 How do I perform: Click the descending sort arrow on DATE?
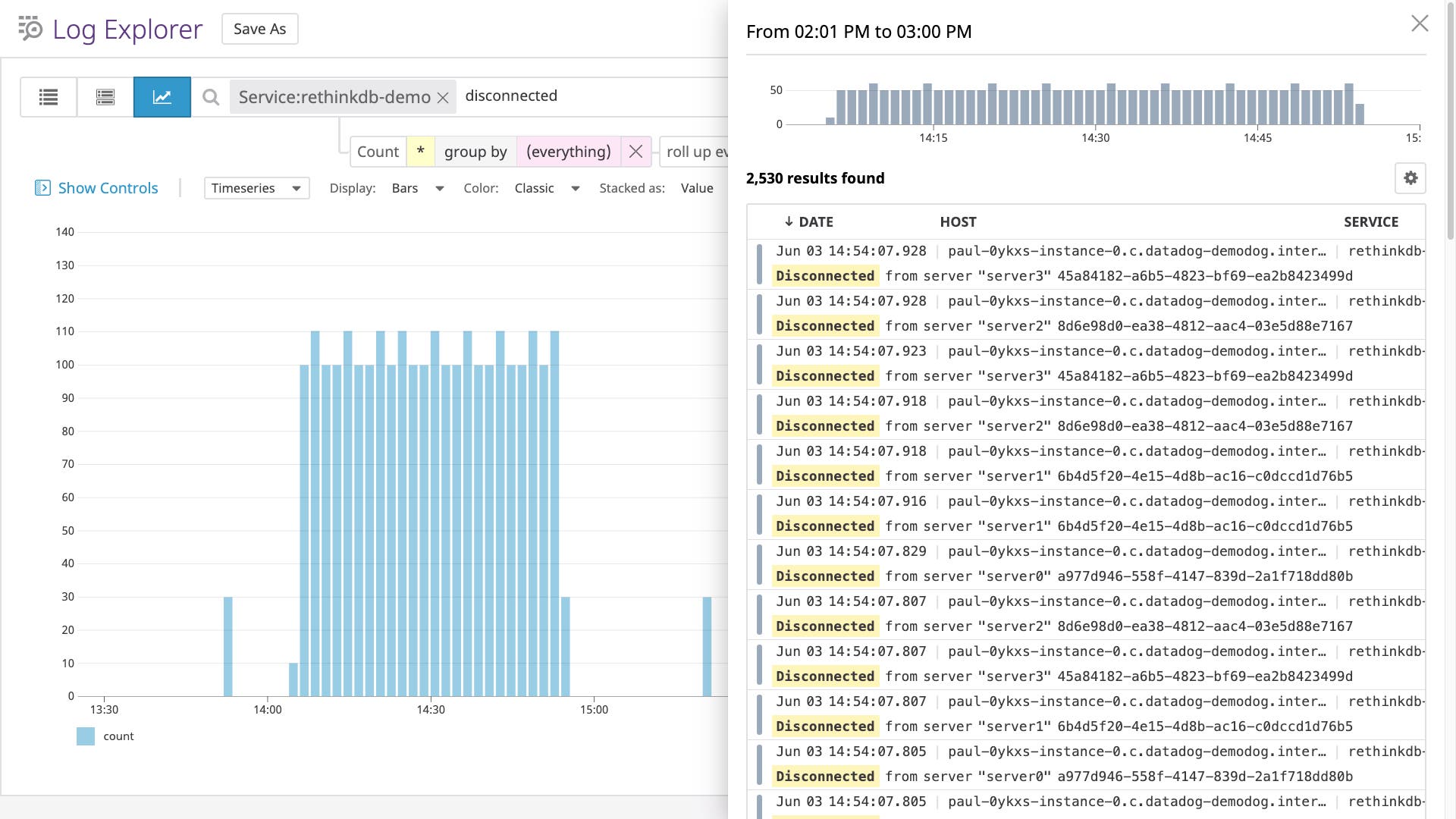[789, 221]
